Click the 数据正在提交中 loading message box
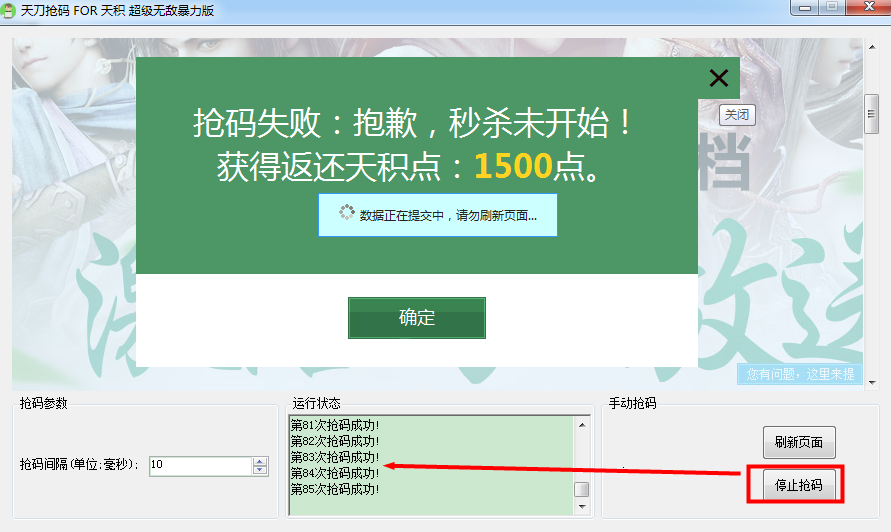Screen dimensions: 891x532 point(438,215)
